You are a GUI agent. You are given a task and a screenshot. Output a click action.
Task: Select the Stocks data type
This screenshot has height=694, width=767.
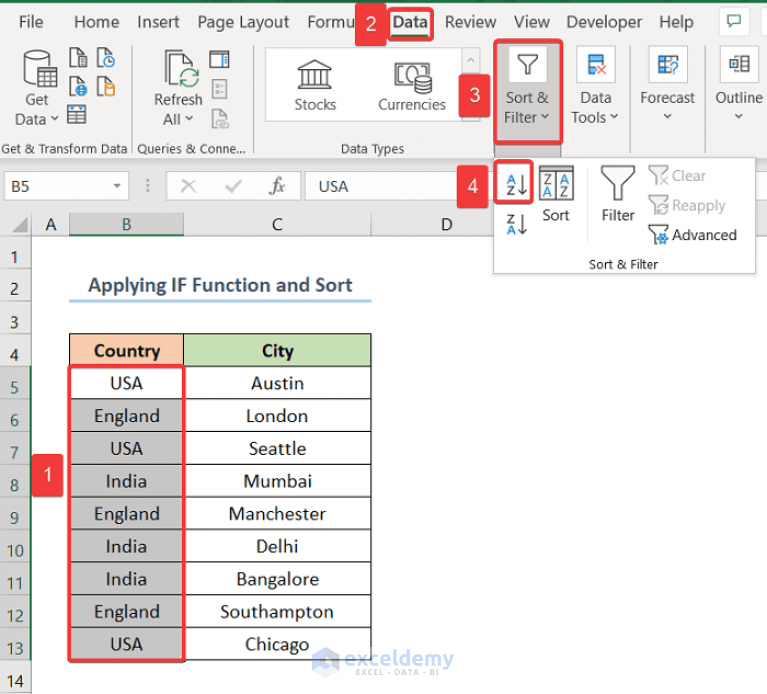click(x=315, y=85)
